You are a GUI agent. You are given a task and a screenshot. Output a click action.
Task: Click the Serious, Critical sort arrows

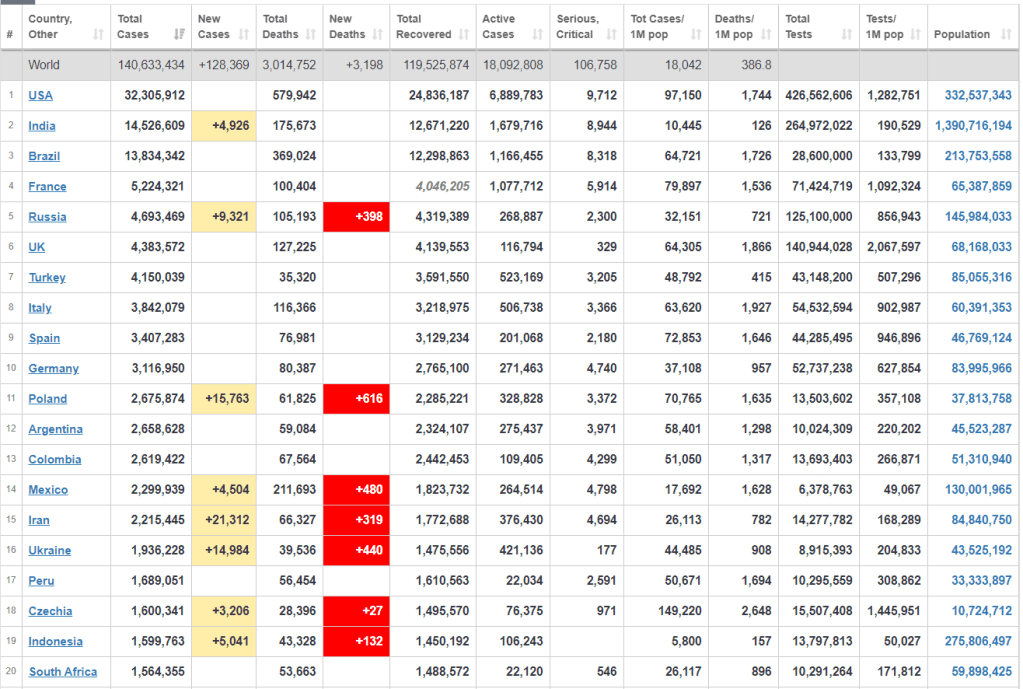(x=612, y=35)
